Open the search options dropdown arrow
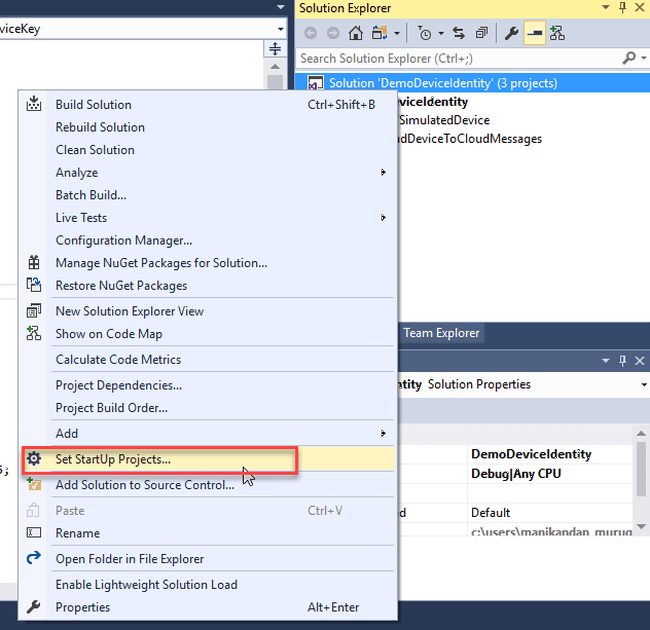Screen dimensions: 650x630 (x=644, y=58)
